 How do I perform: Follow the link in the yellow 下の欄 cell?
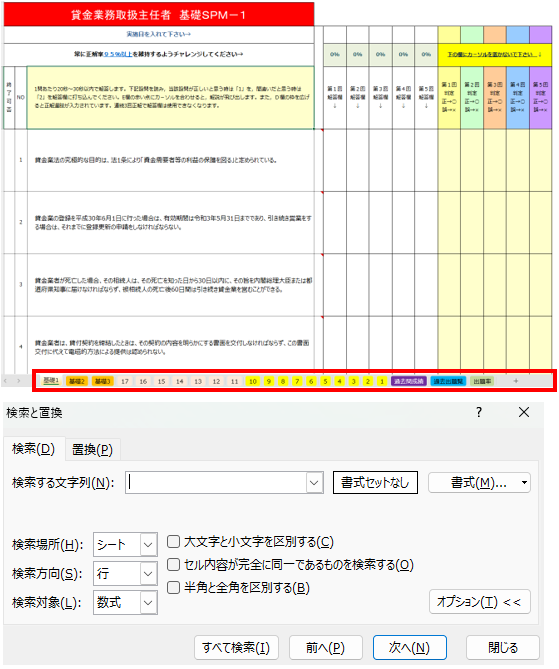pyautogui.click(x=495, y=55)
